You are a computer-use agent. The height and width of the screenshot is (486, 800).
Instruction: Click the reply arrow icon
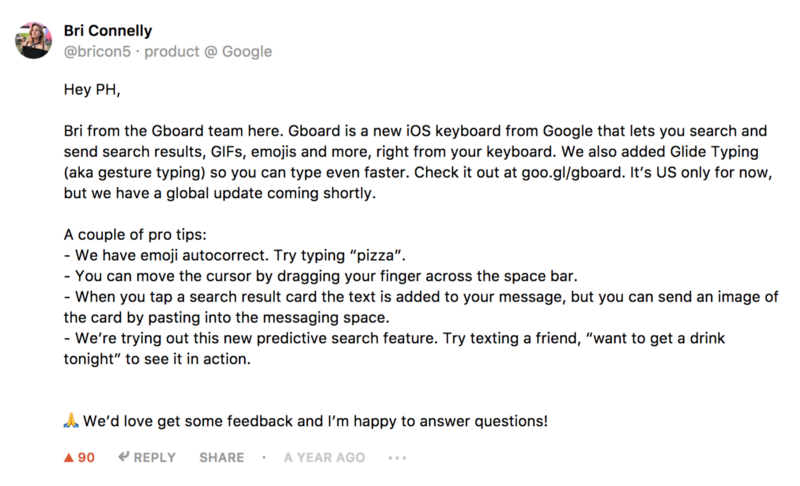coord(124,457)
